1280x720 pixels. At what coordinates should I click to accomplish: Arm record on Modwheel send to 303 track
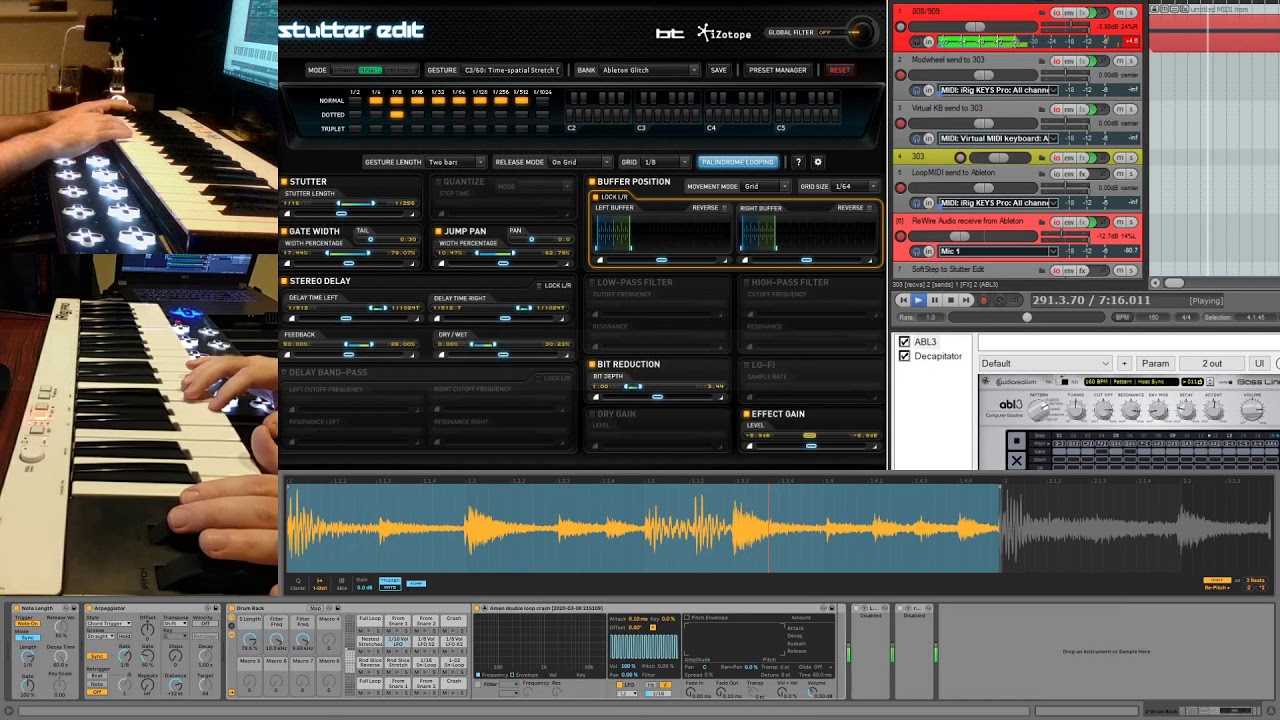900,75
